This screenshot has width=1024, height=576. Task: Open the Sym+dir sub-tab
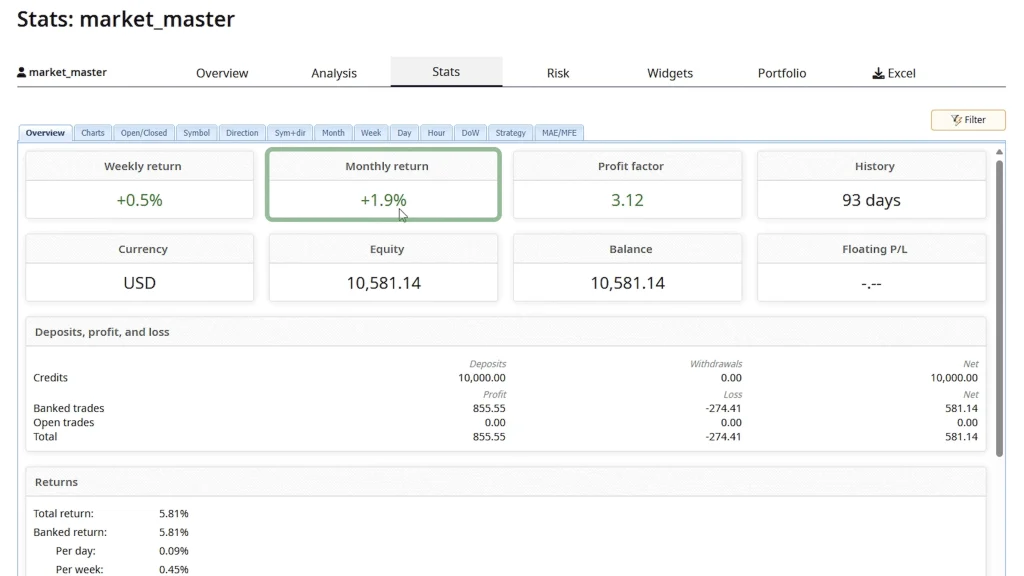(x=291, y=133)
